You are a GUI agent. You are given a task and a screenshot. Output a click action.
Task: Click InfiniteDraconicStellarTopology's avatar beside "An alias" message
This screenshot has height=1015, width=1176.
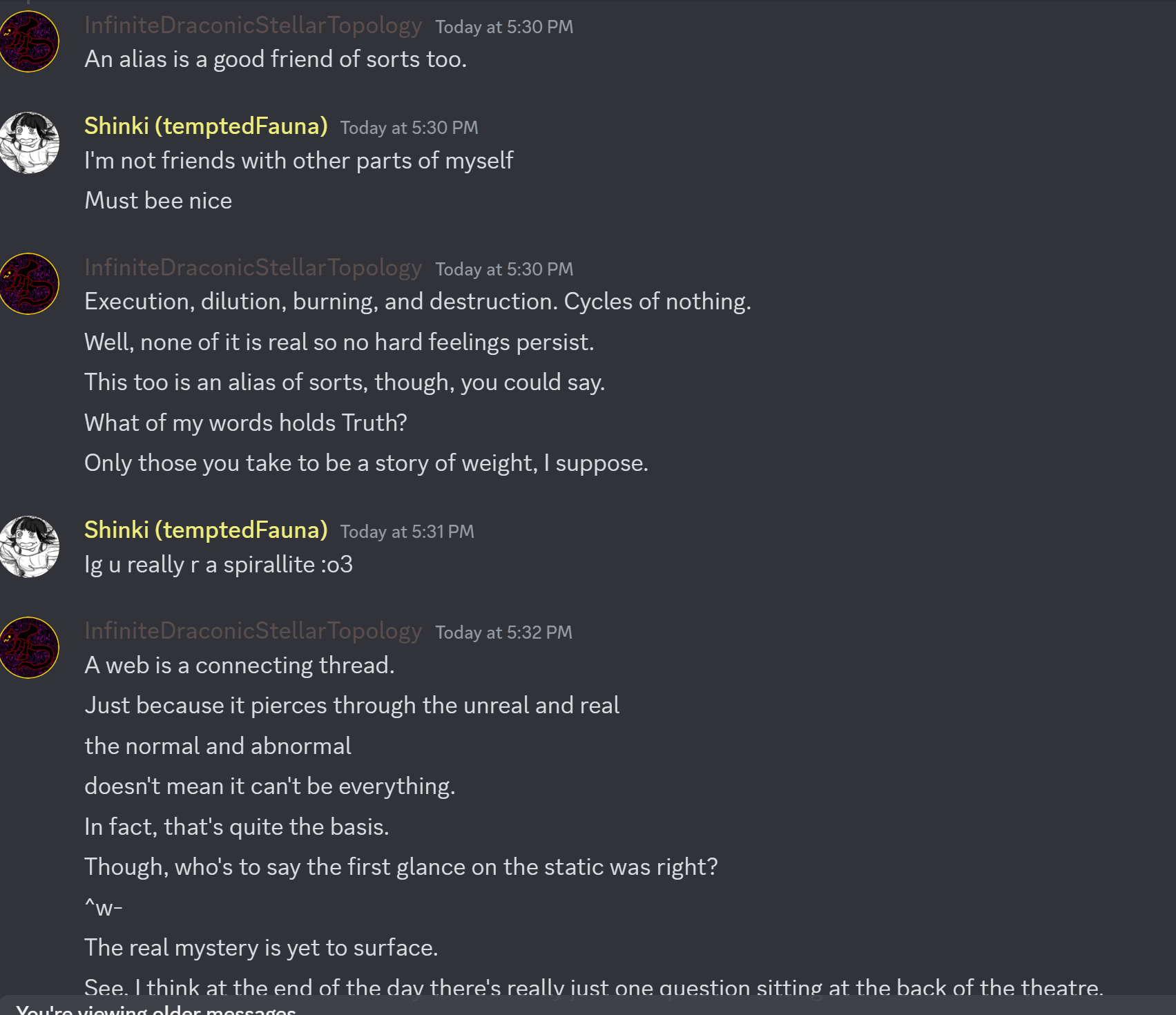tap(29, 41)
